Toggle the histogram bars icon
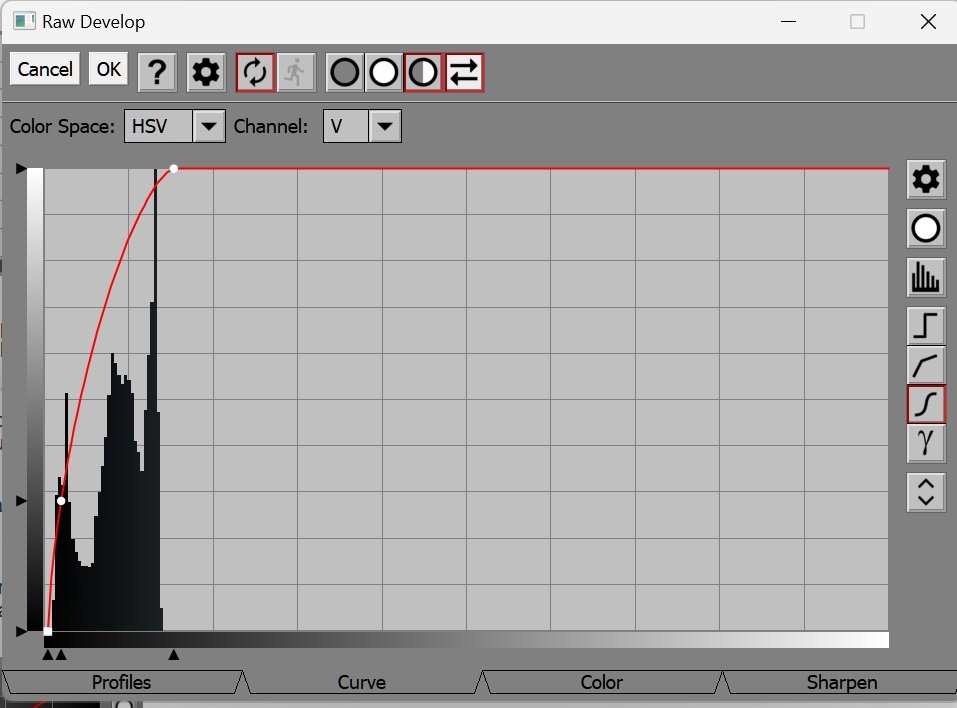 point(926,278)
